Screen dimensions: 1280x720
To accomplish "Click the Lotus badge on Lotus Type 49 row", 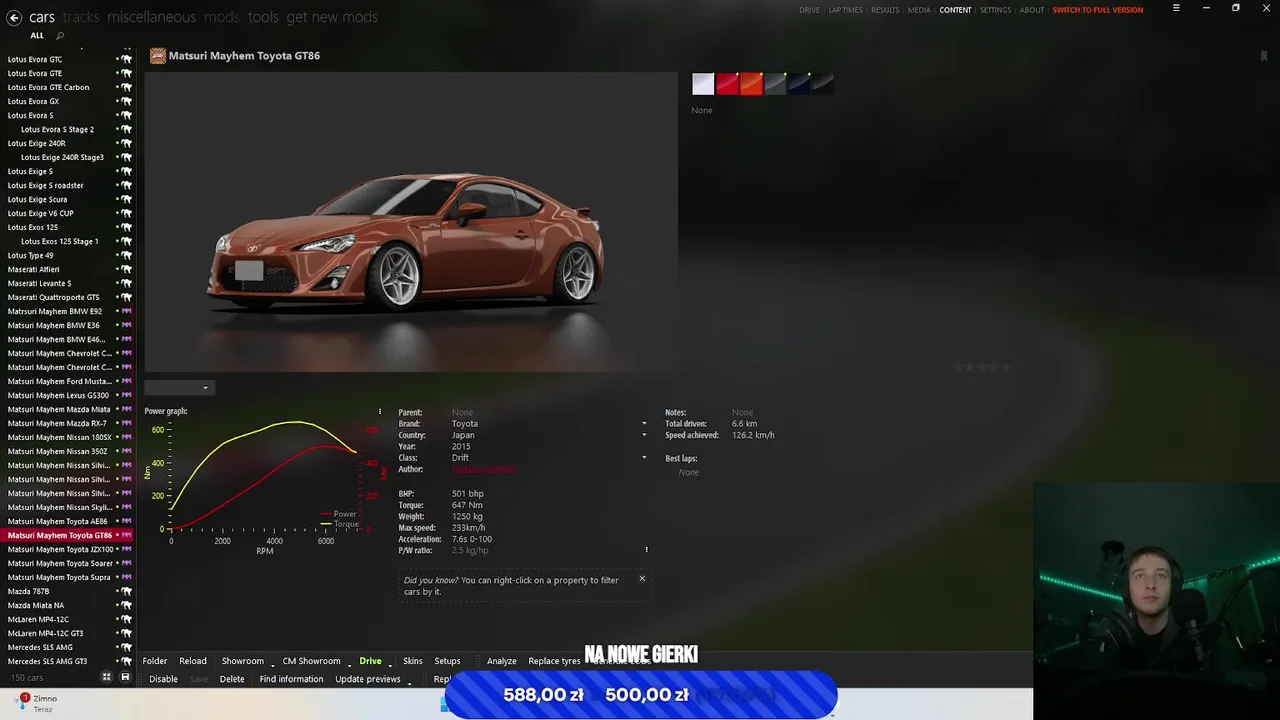I will coord(126,255).
